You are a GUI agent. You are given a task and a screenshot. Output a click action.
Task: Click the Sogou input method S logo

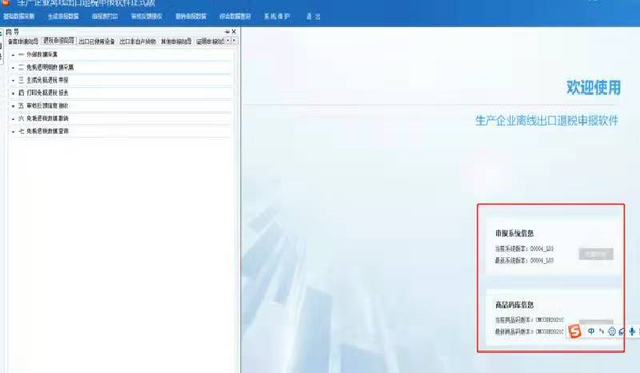point(575,331)
